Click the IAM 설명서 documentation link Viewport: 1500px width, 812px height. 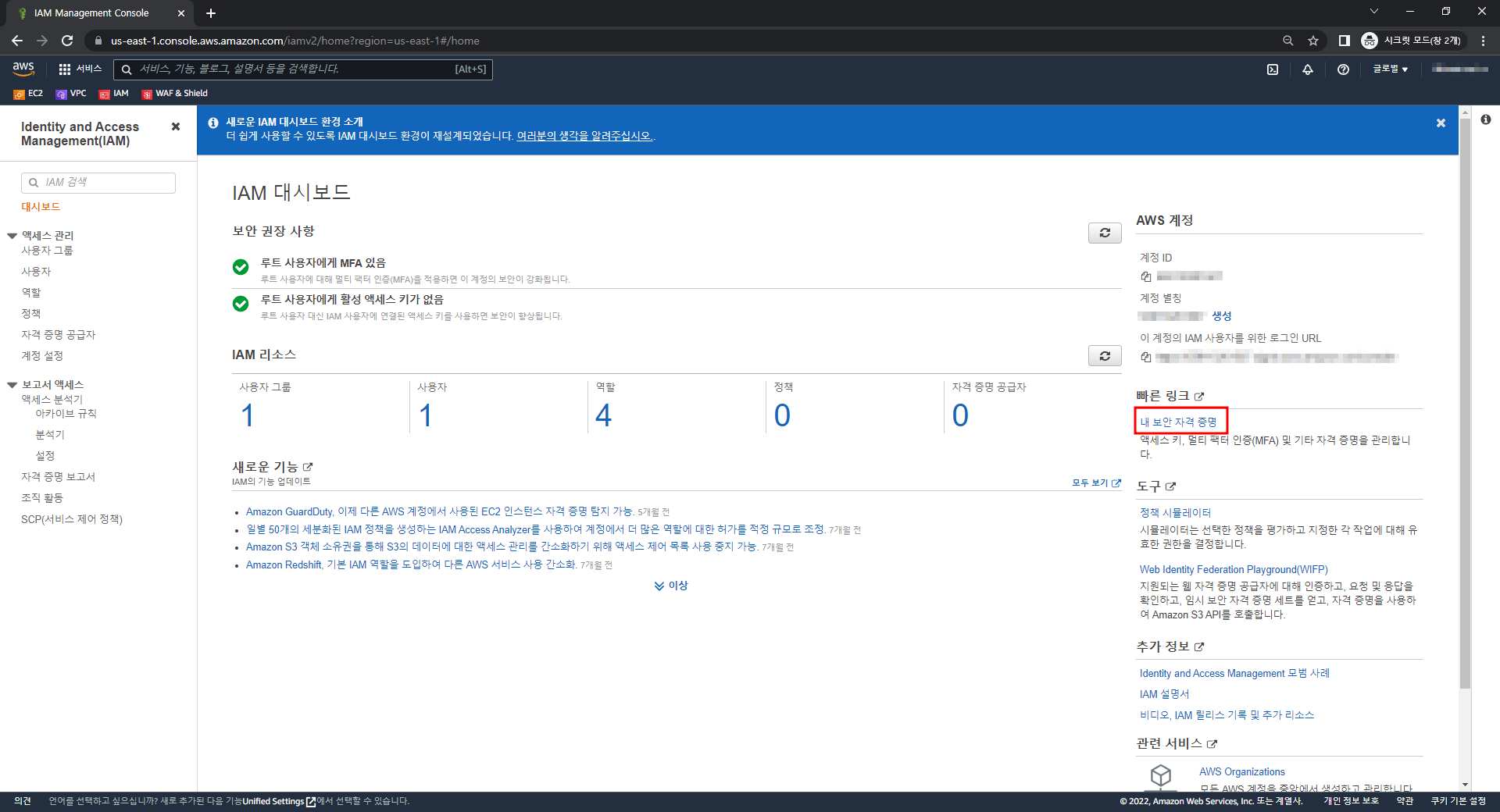(1164, 695)
